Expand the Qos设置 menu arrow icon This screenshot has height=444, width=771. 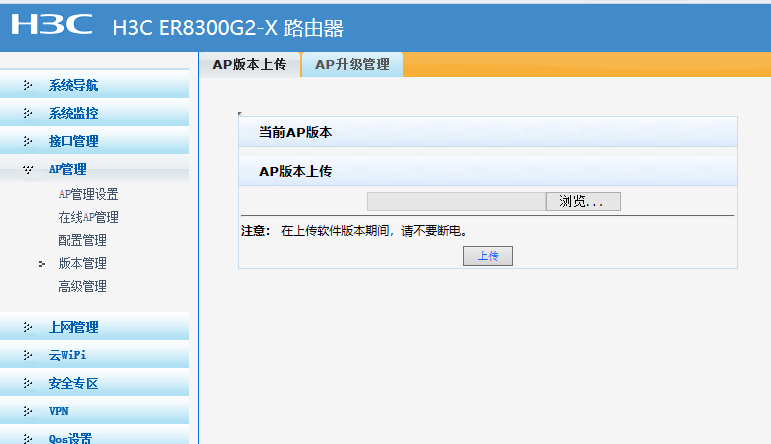click(x=28, y=438)
